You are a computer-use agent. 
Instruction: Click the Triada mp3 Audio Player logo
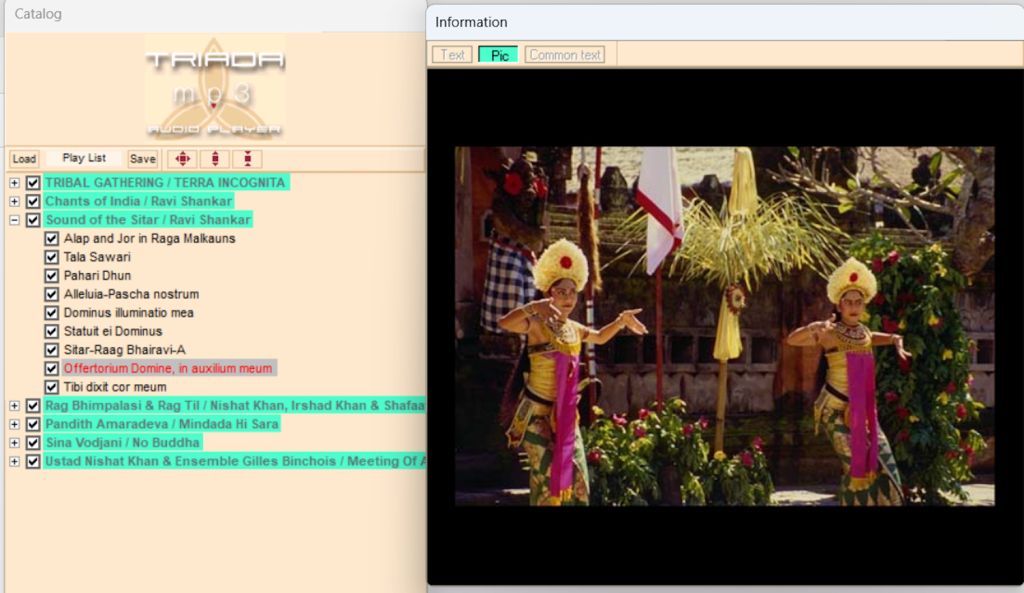(x=215, y=88)
